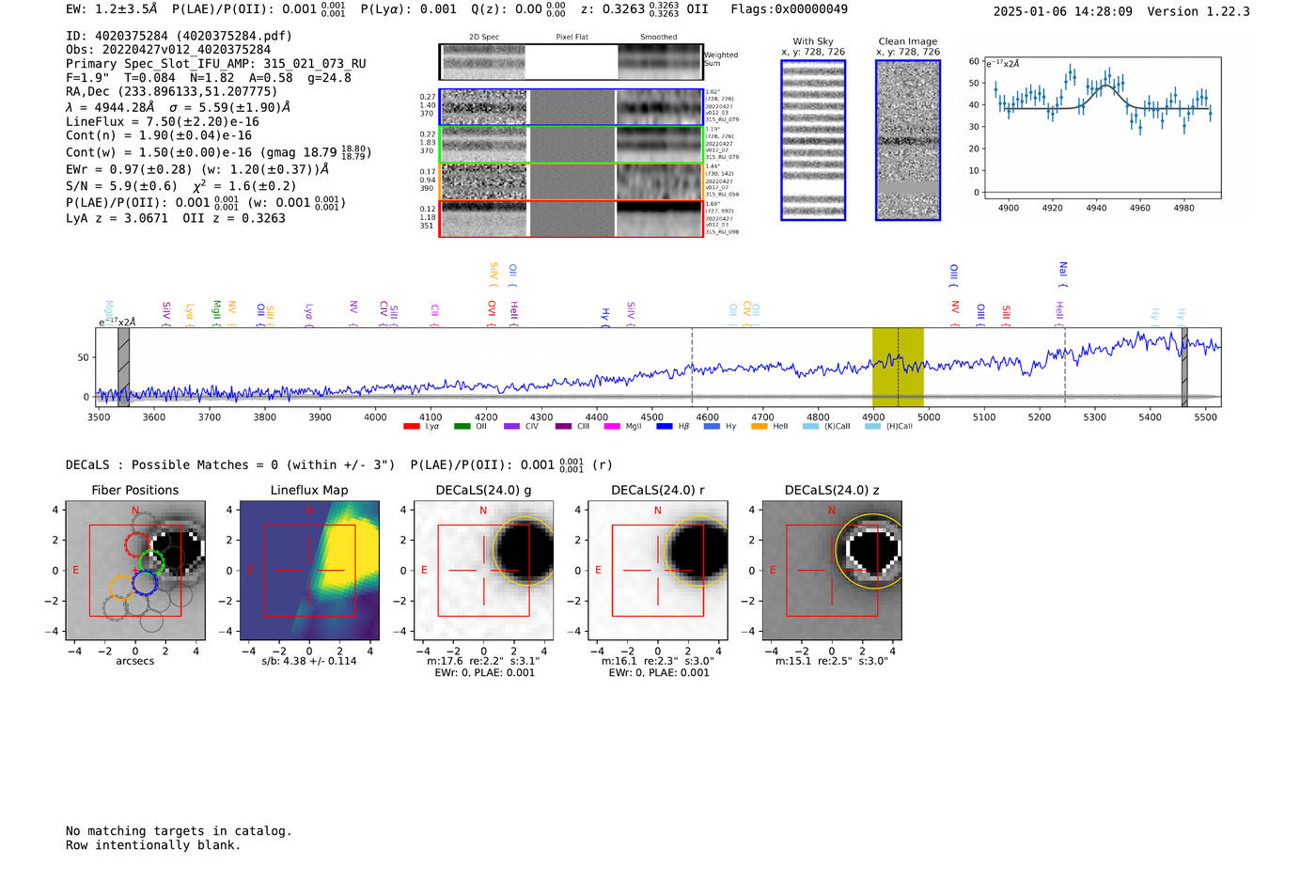The image size is (1316, 896).
Task: Open the DECaLS(24.0) g image
Action: coord(484,570)
